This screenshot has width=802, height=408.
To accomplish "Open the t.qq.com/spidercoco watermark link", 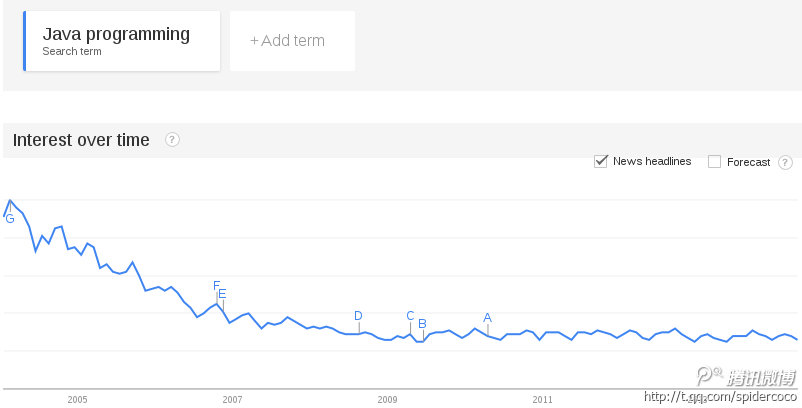I will coord(720,396).
